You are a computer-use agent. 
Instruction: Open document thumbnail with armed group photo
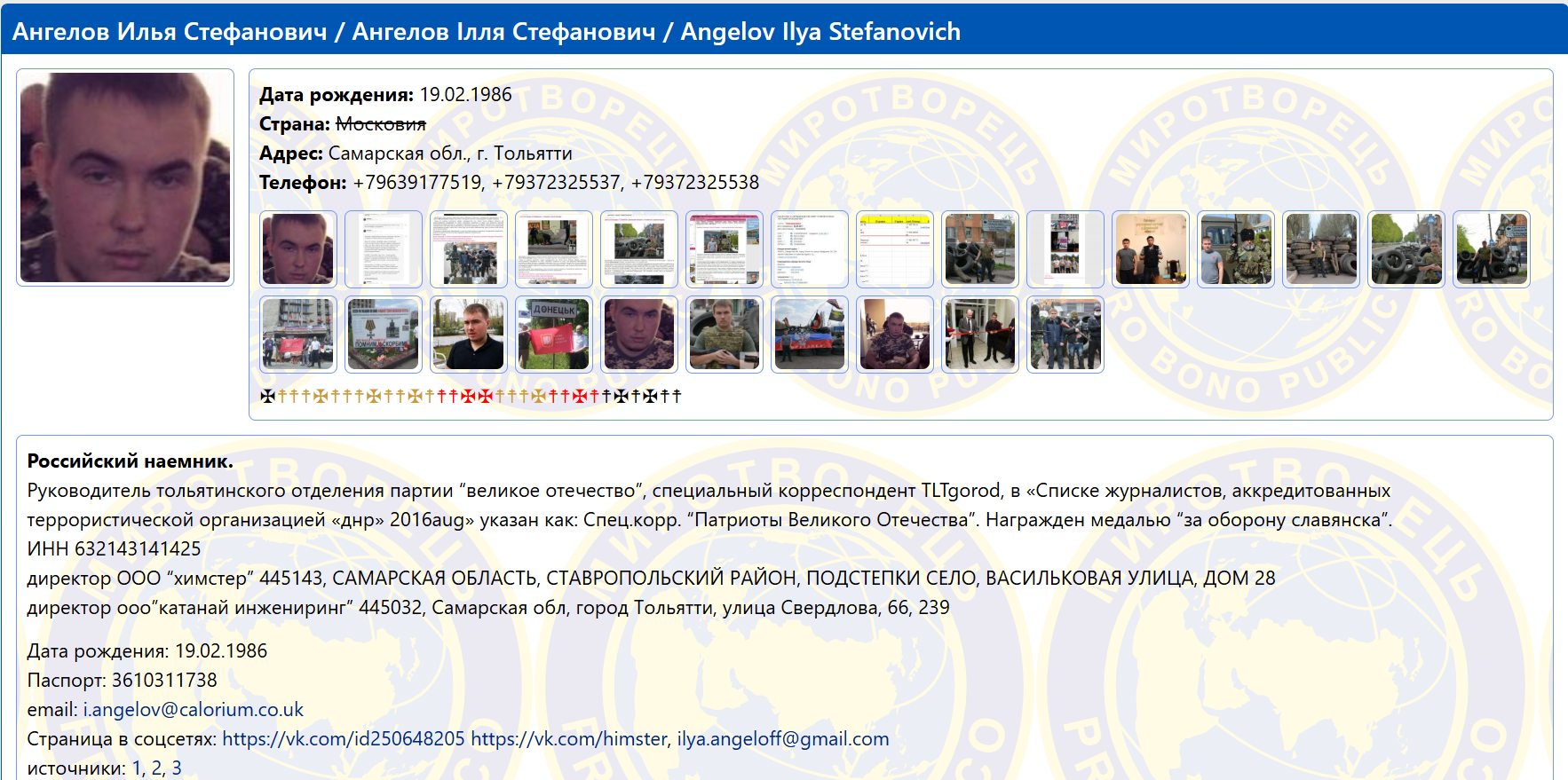[x=469, y=249]
